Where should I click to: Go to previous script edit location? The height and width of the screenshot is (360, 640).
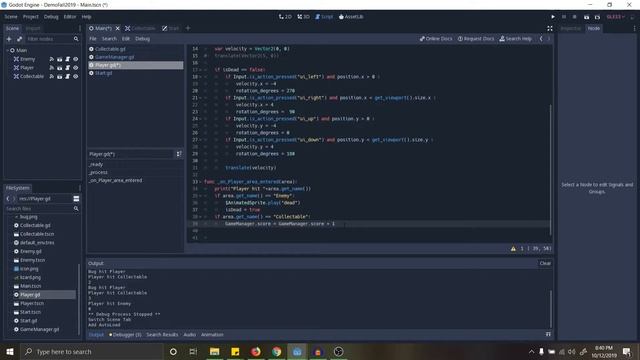(541, 39)
